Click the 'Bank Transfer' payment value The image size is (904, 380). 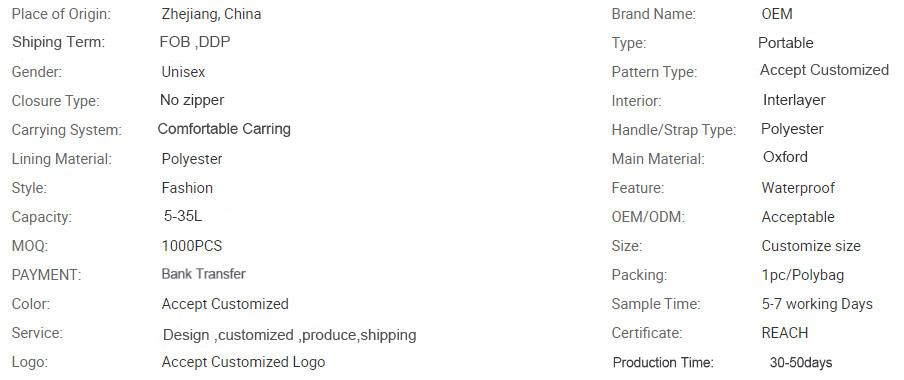coord(204,274)
